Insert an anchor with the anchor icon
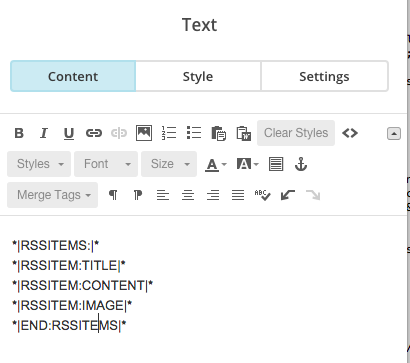Screen dimensions: 410x363 [x=301, y=164]
